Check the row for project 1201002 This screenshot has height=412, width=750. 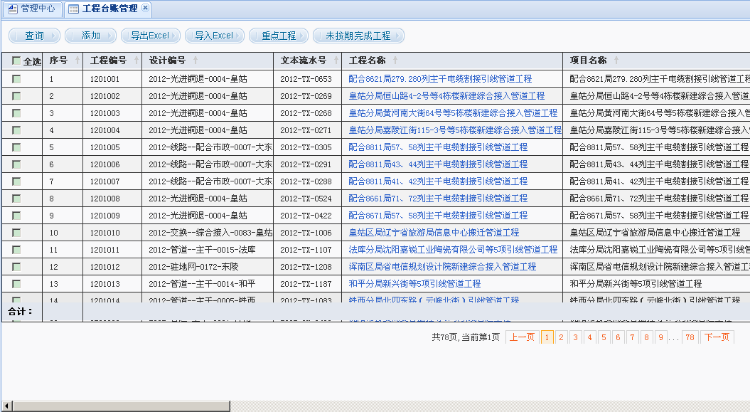tap(16, 96)
